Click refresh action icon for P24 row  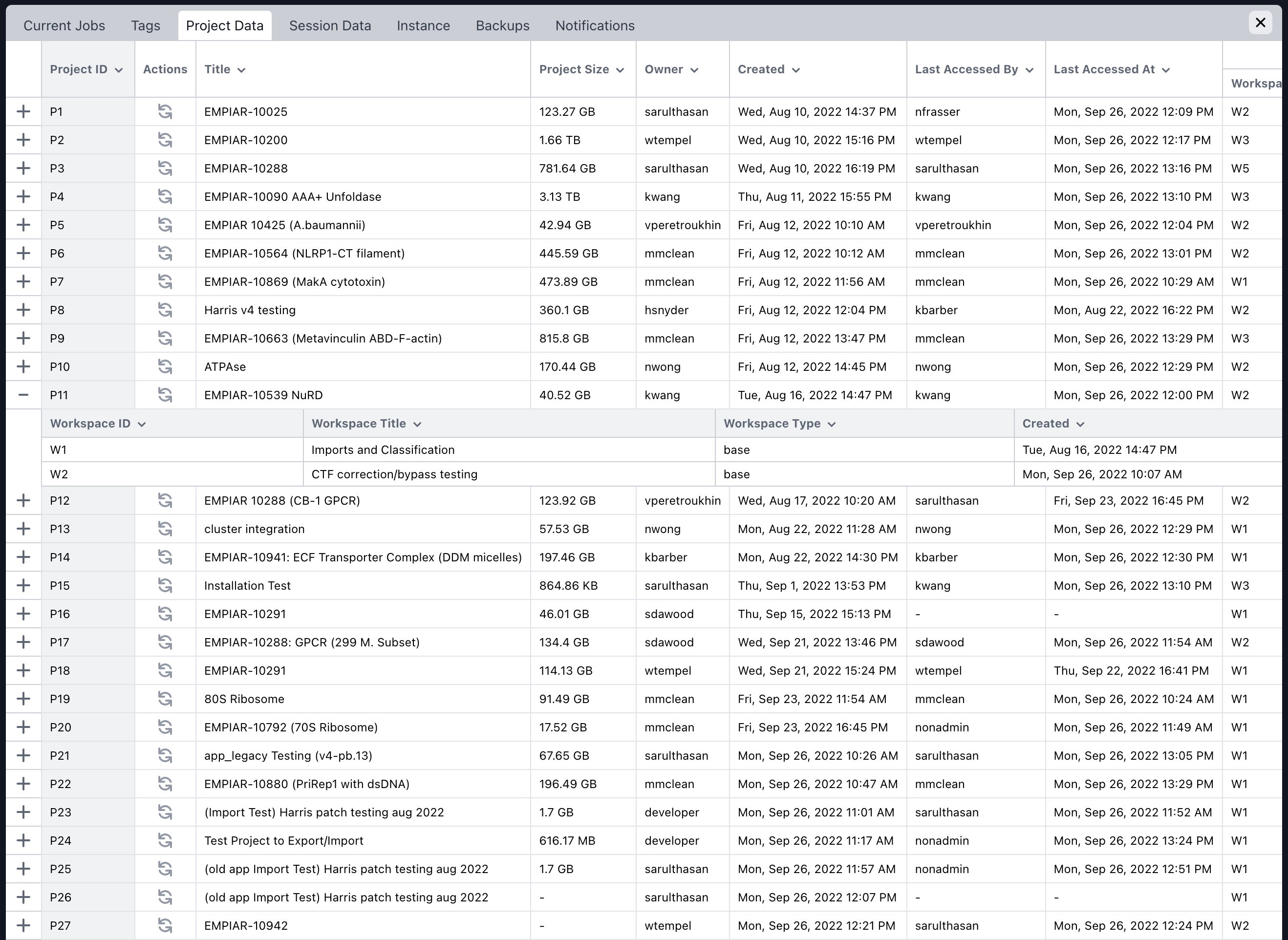(x=165, y=840)
